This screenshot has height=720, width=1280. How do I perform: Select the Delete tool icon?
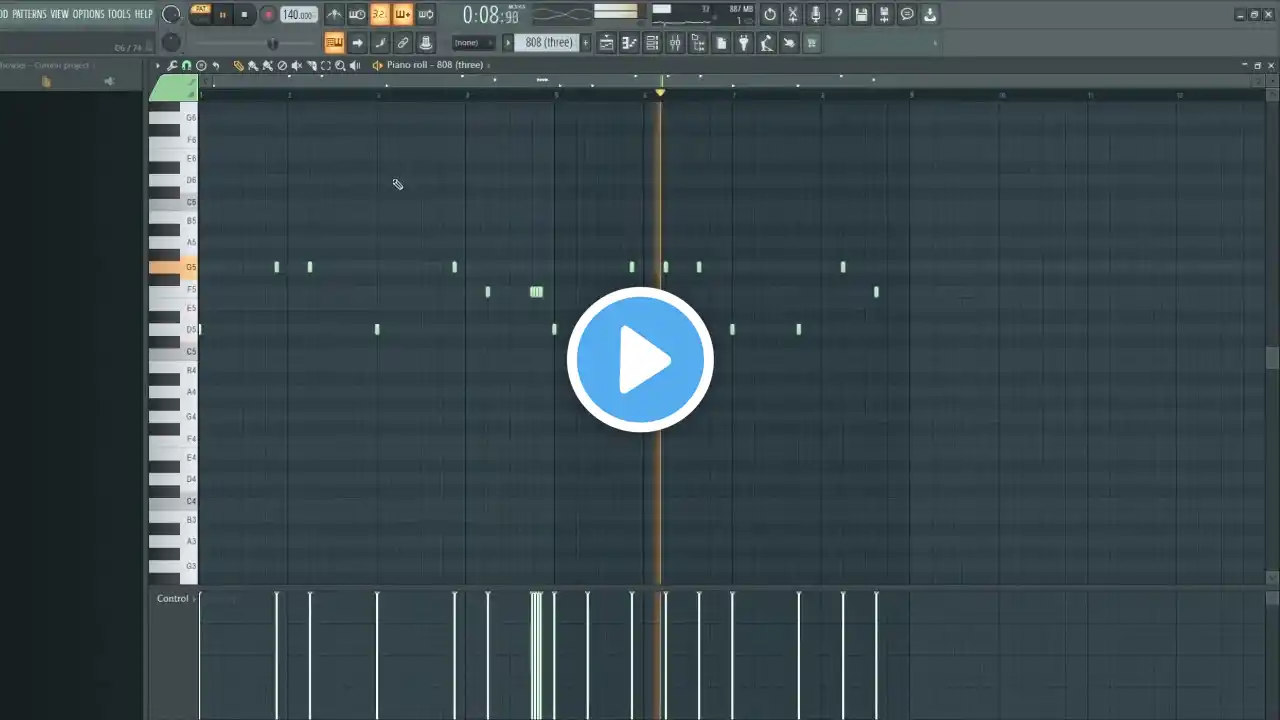(x=282, y=65)
